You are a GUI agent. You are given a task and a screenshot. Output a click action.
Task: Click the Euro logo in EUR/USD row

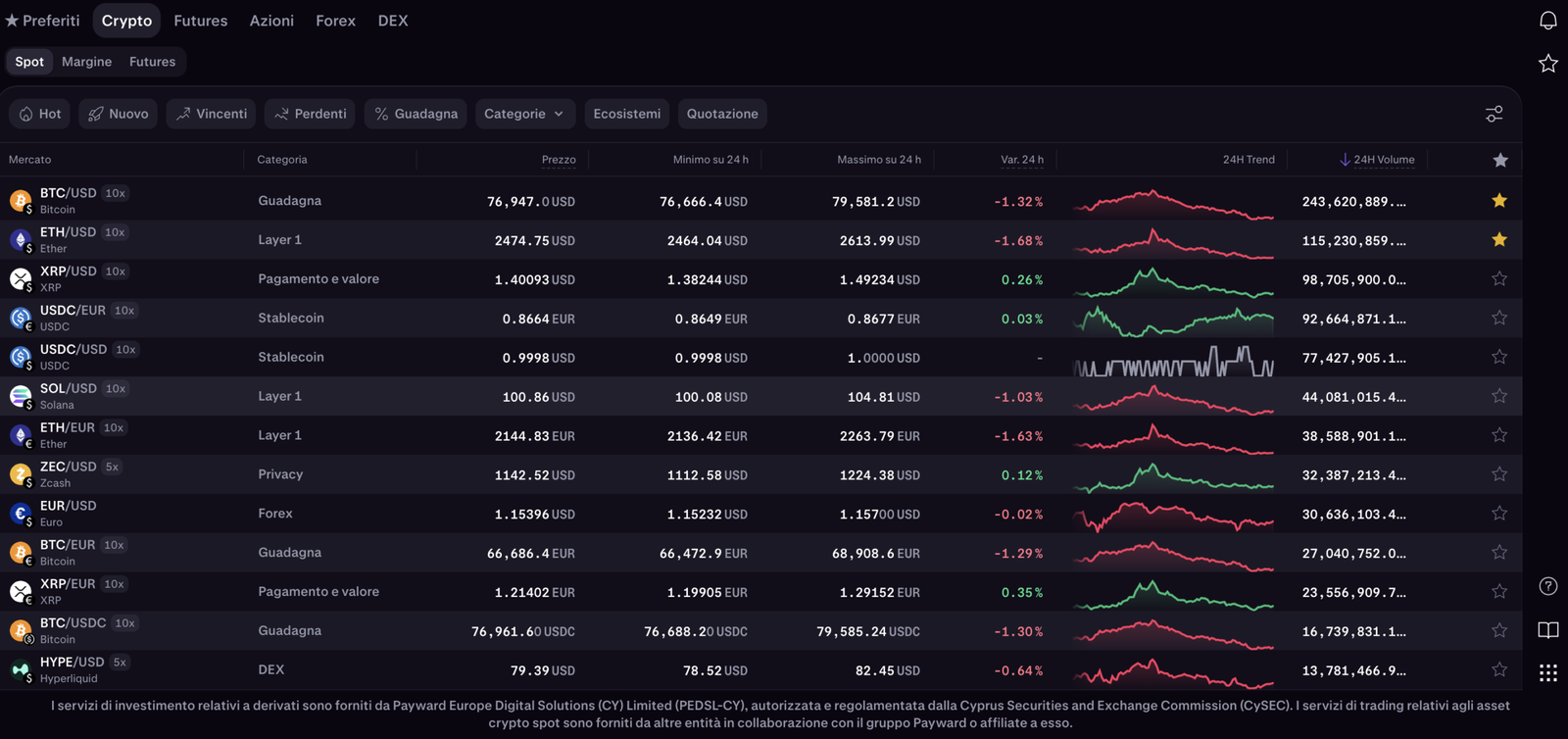coord(20,514)
